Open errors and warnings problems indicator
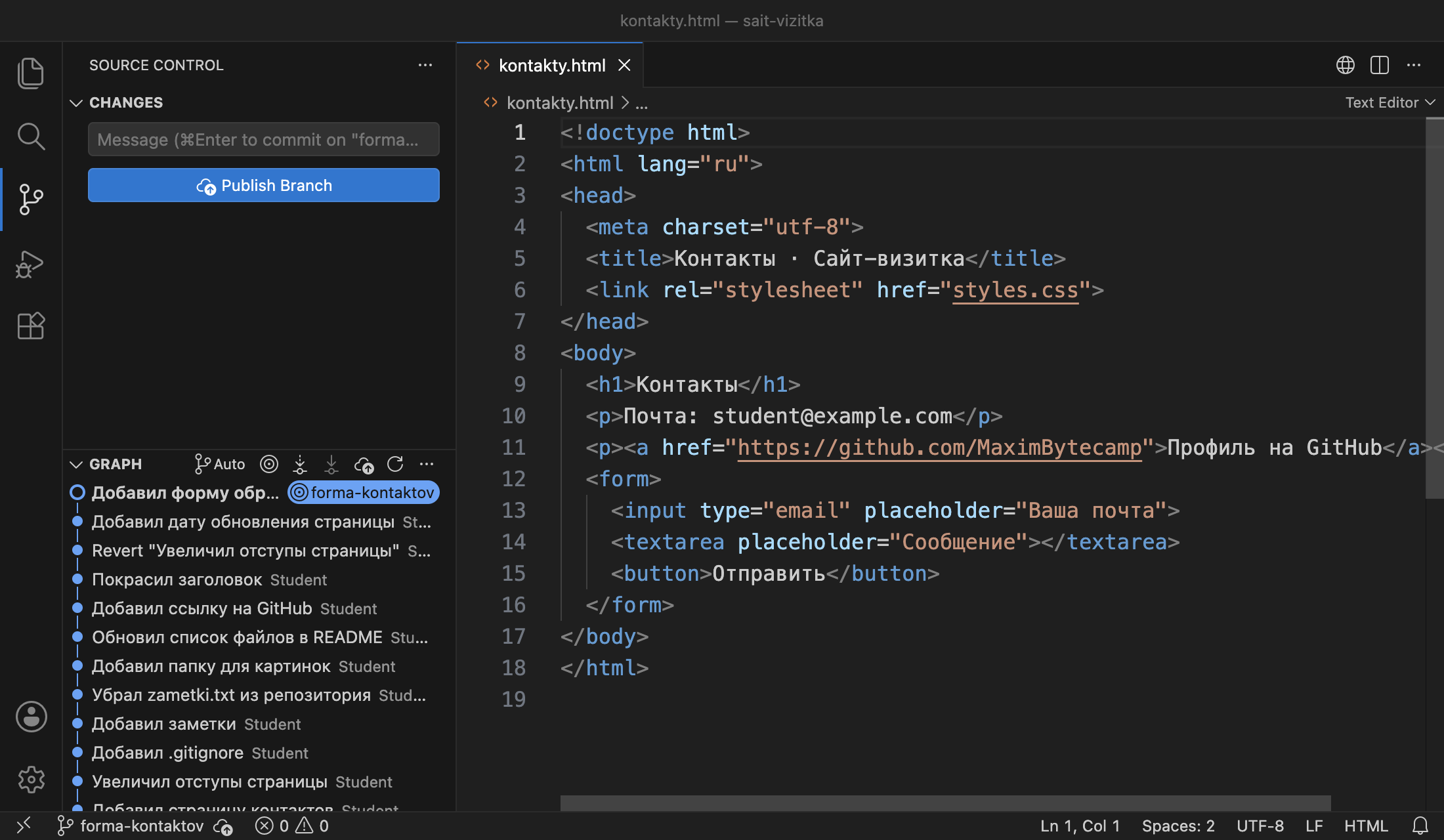Viewport: 1444px width, 840px height. point(292,826)
